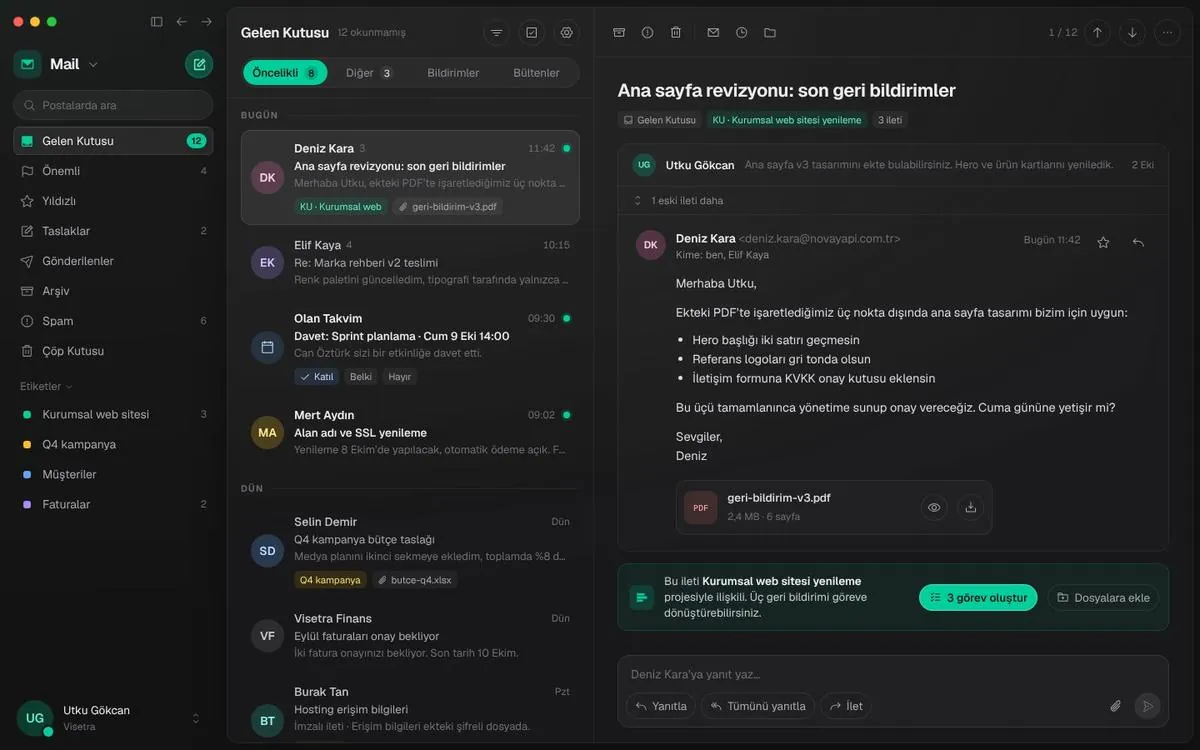
Task: Filter by Q4 kampanya label
Action: (113, 444)
